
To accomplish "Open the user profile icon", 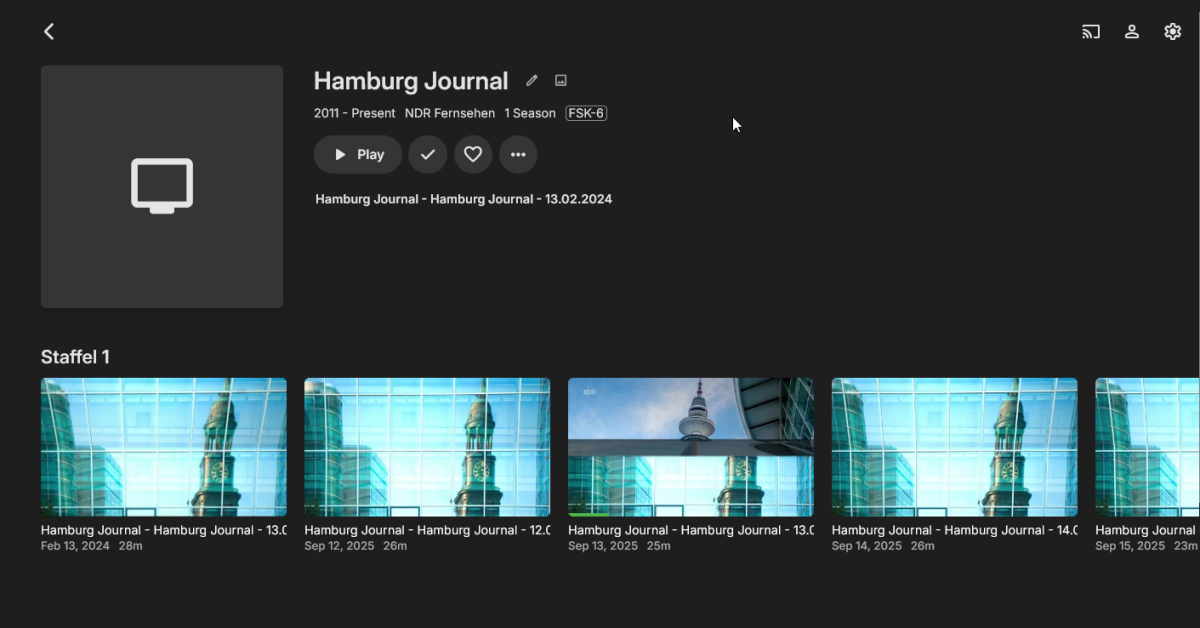I will coord(1132,32).
